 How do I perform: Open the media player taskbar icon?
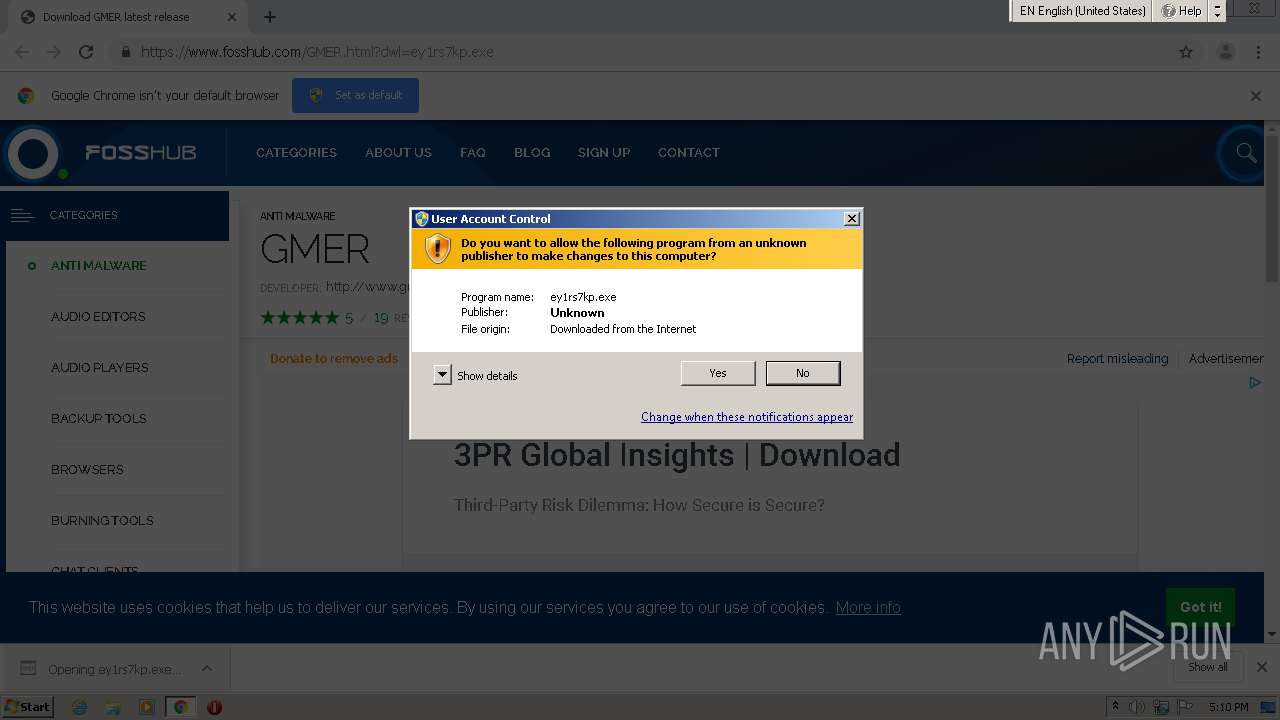(x=147, y=707)
